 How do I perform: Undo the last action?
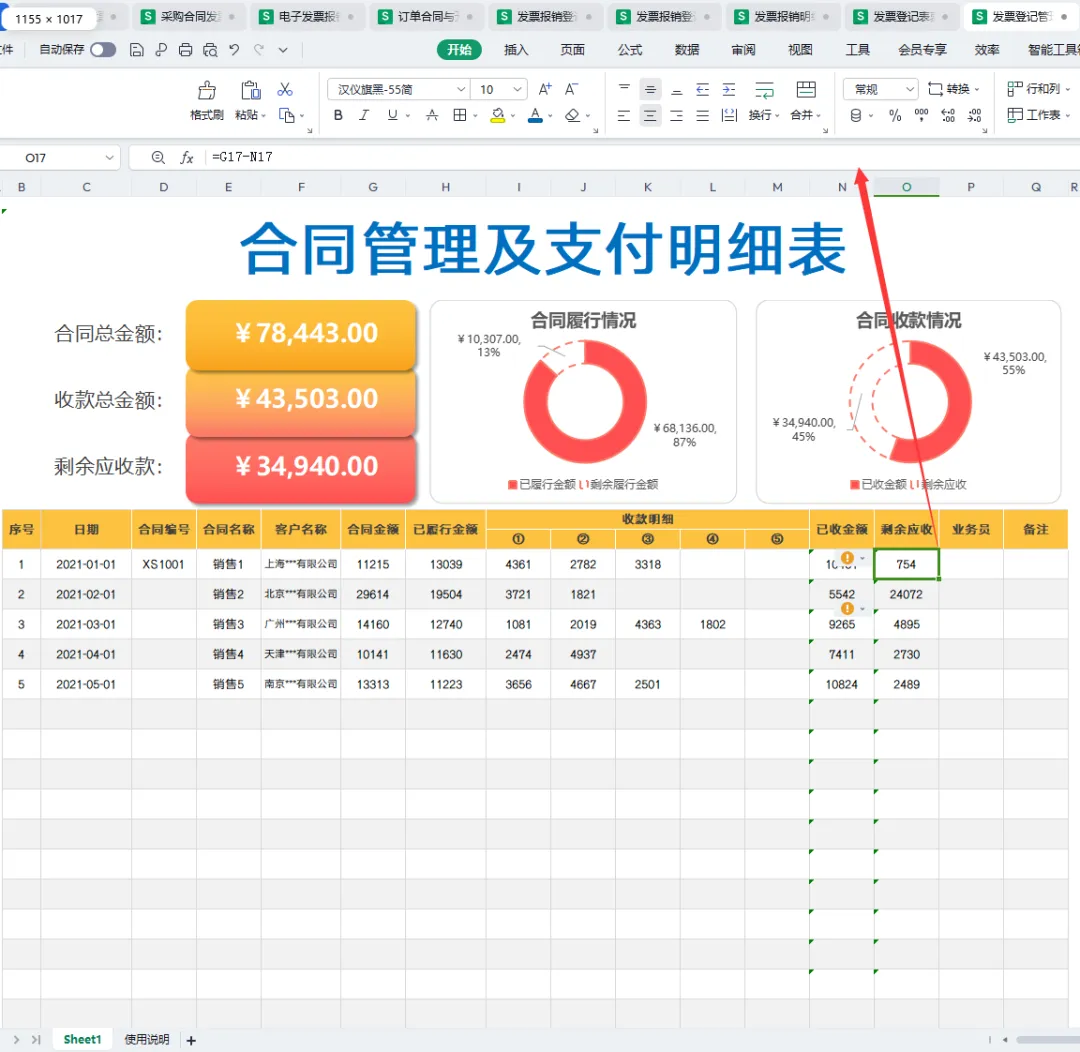pos(234,50)
